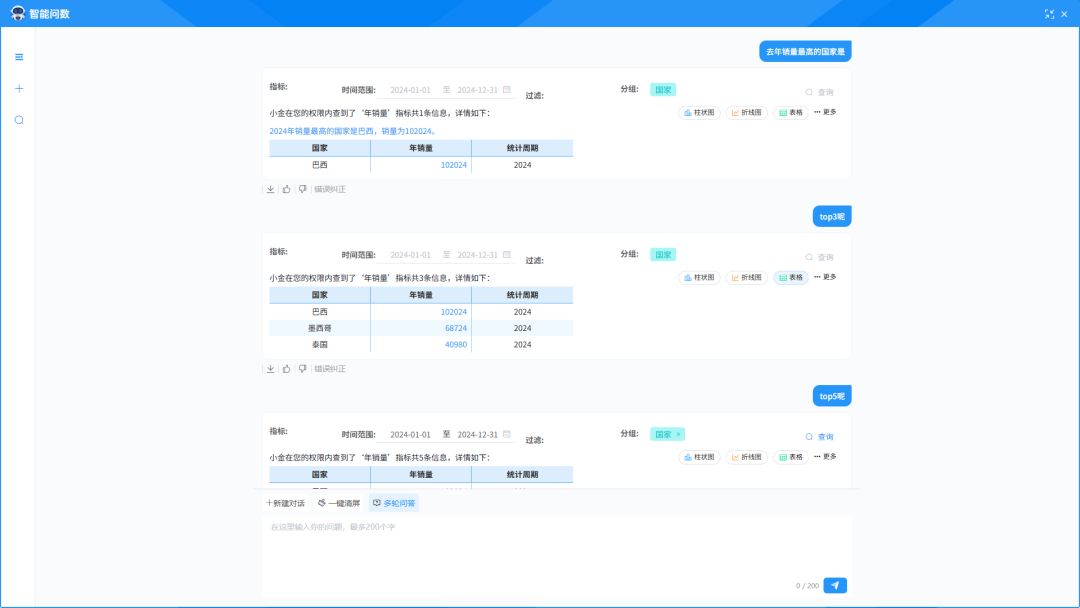This screenshot has height=608, width=1080.
Task: Open date range calendar in top5 answer
Action: coord(507,435)
